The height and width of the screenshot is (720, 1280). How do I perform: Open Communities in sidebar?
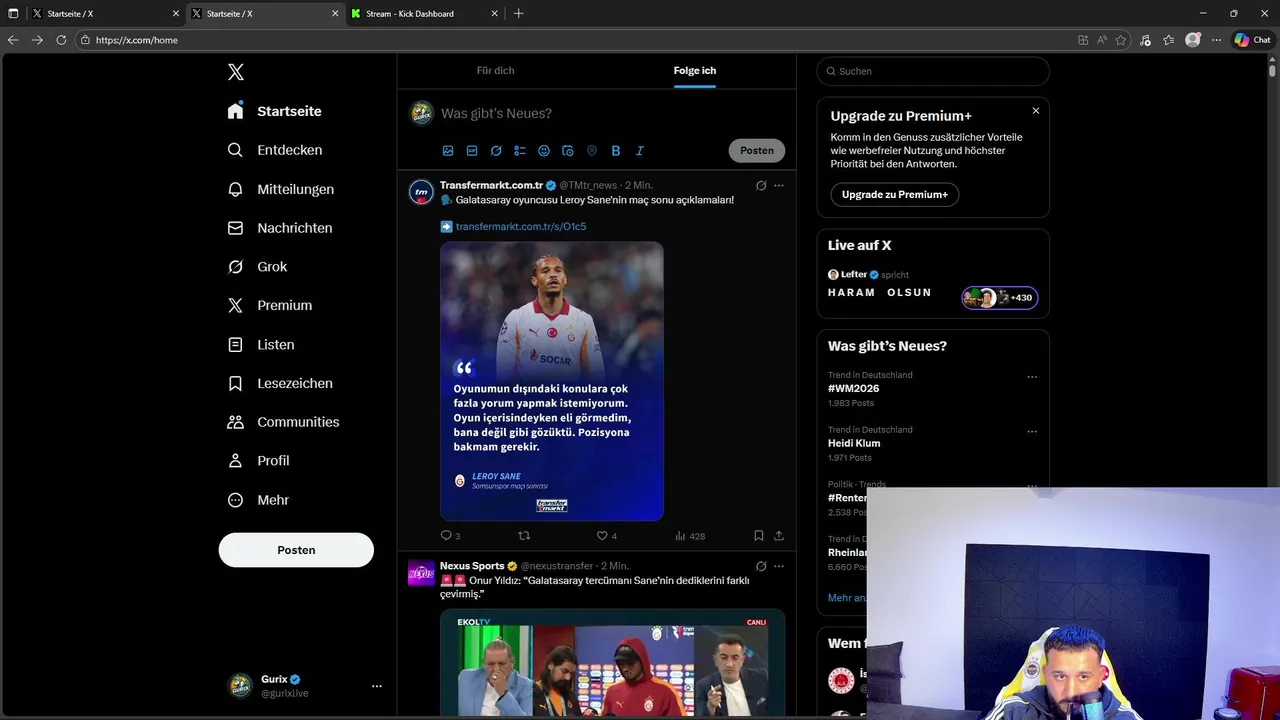283,422
